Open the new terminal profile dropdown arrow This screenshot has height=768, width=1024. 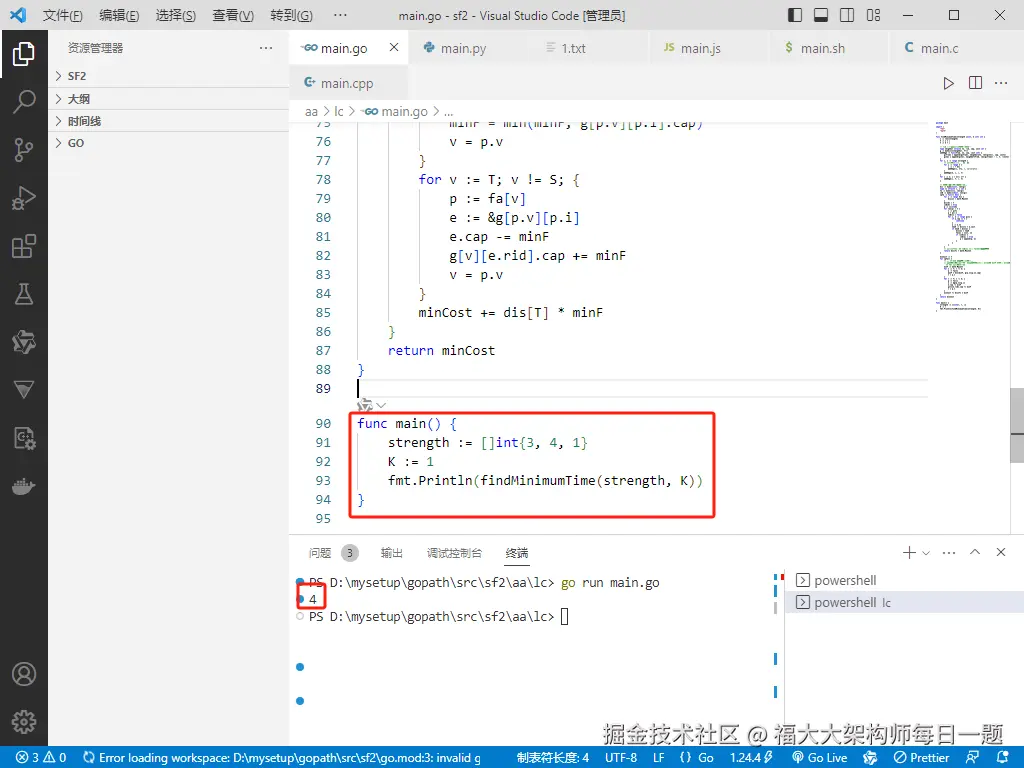coord(925,553)
